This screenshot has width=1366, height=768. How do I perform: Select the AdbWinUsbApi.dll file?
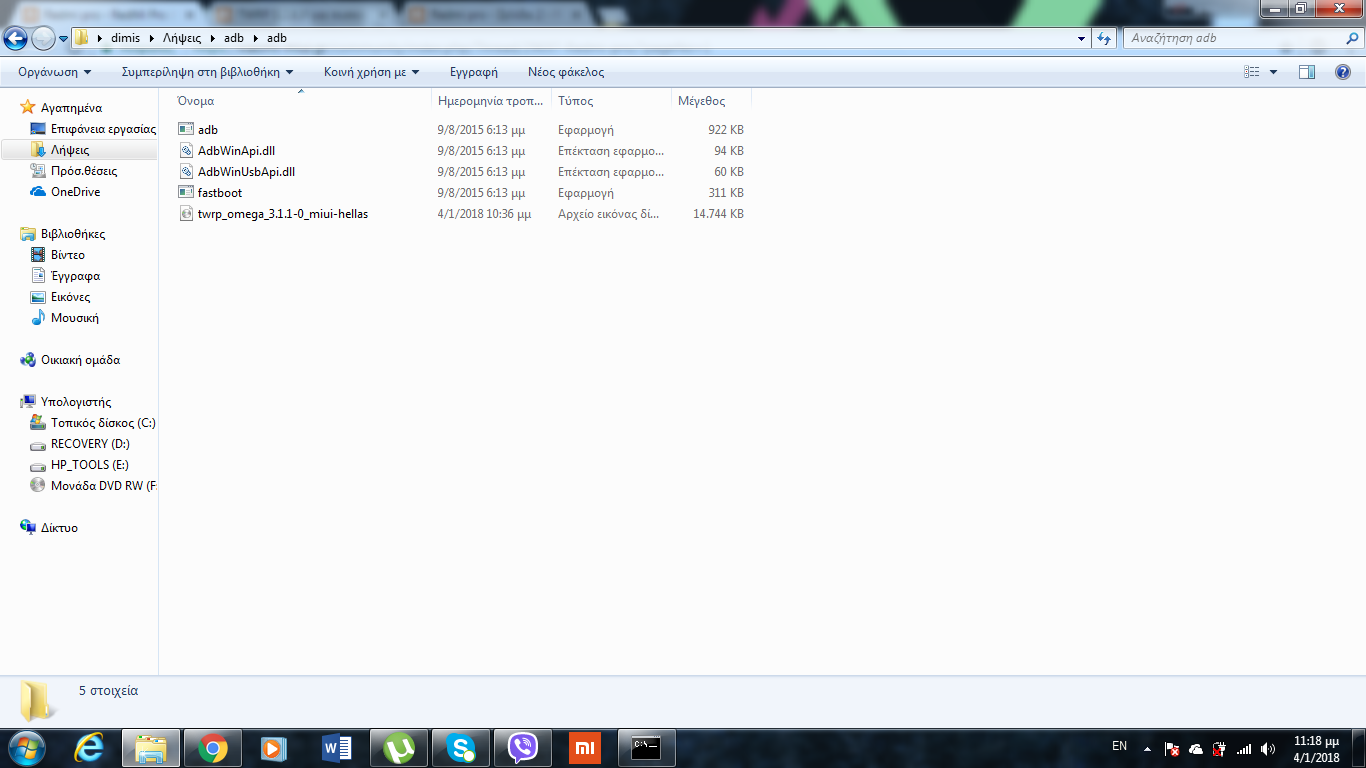[246, 172]
